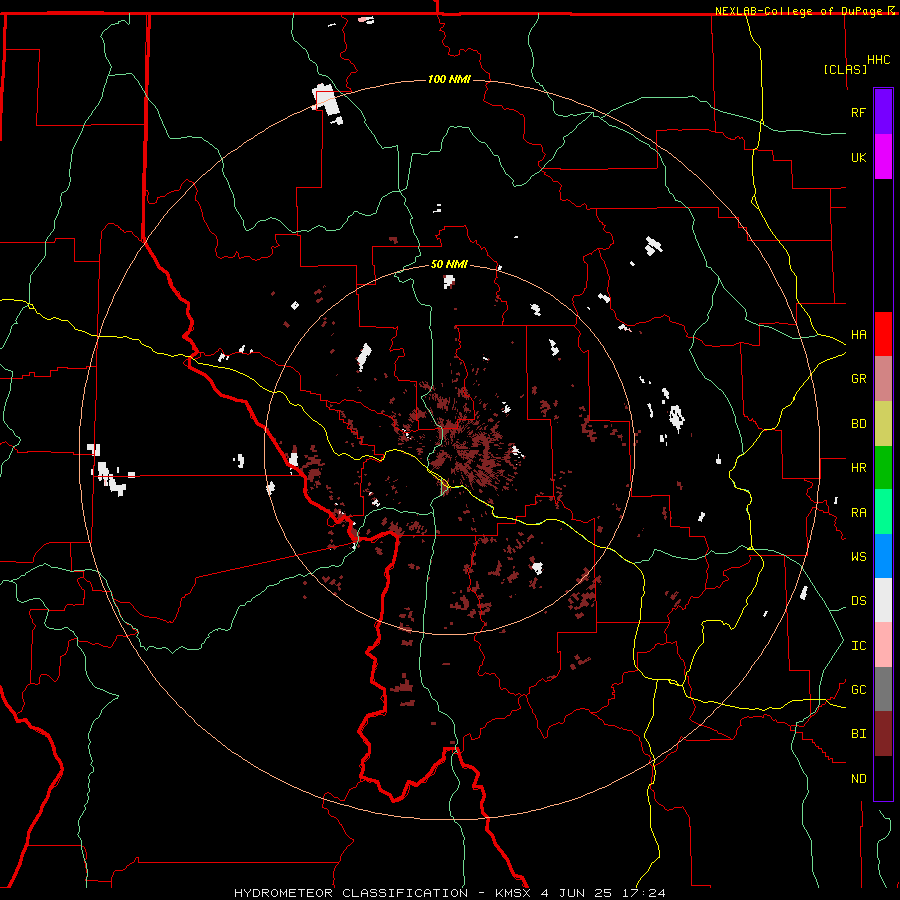Click the green HR legend swatch
The image size is (900, 900).
tap(883, 468)
